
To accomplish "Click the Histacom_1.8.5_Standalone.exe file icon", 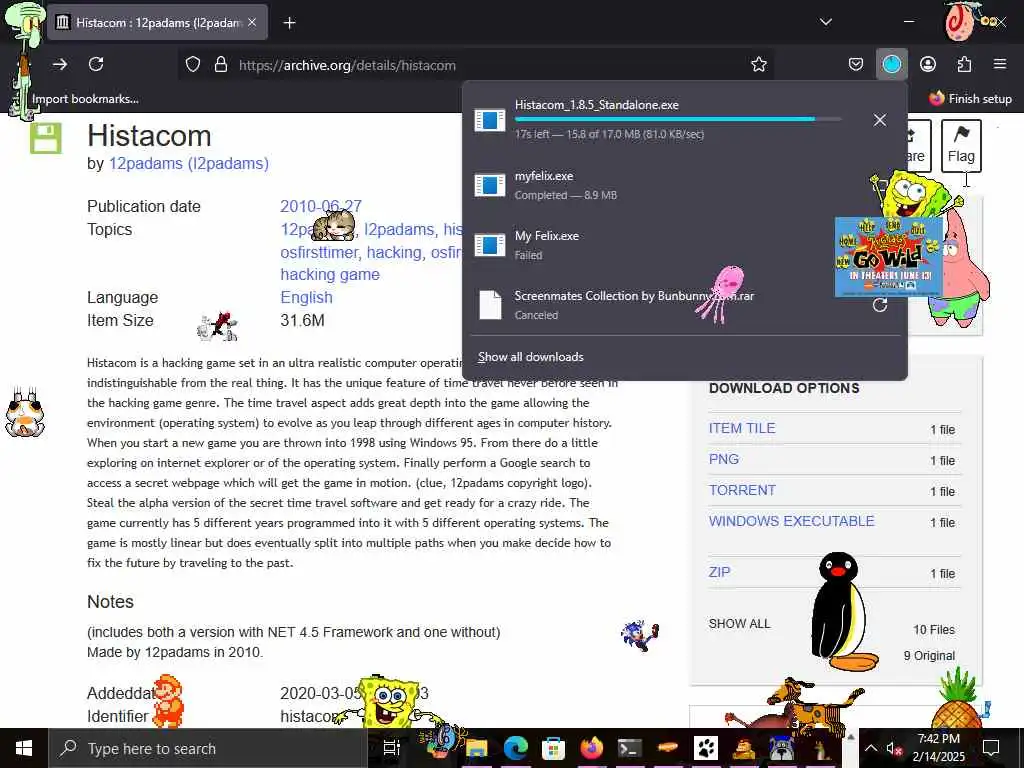I will (490, 120).
